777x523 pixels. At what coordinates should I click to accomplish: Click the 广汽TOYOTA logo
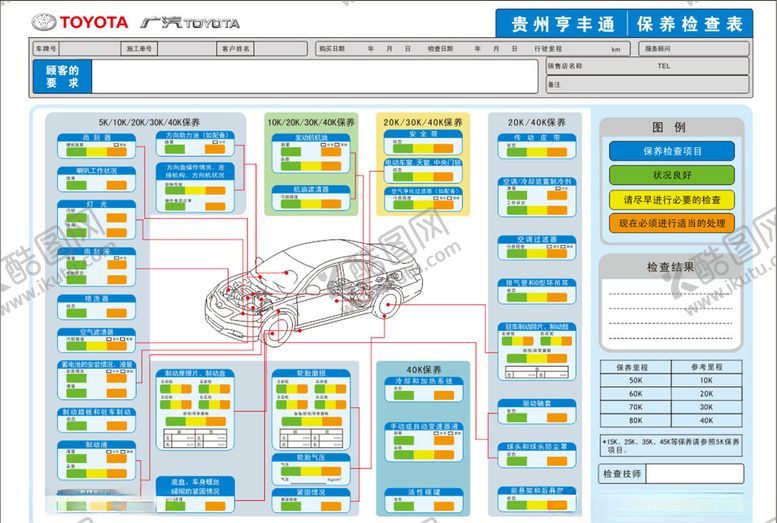pyautogui.click(x=190, y=23)
